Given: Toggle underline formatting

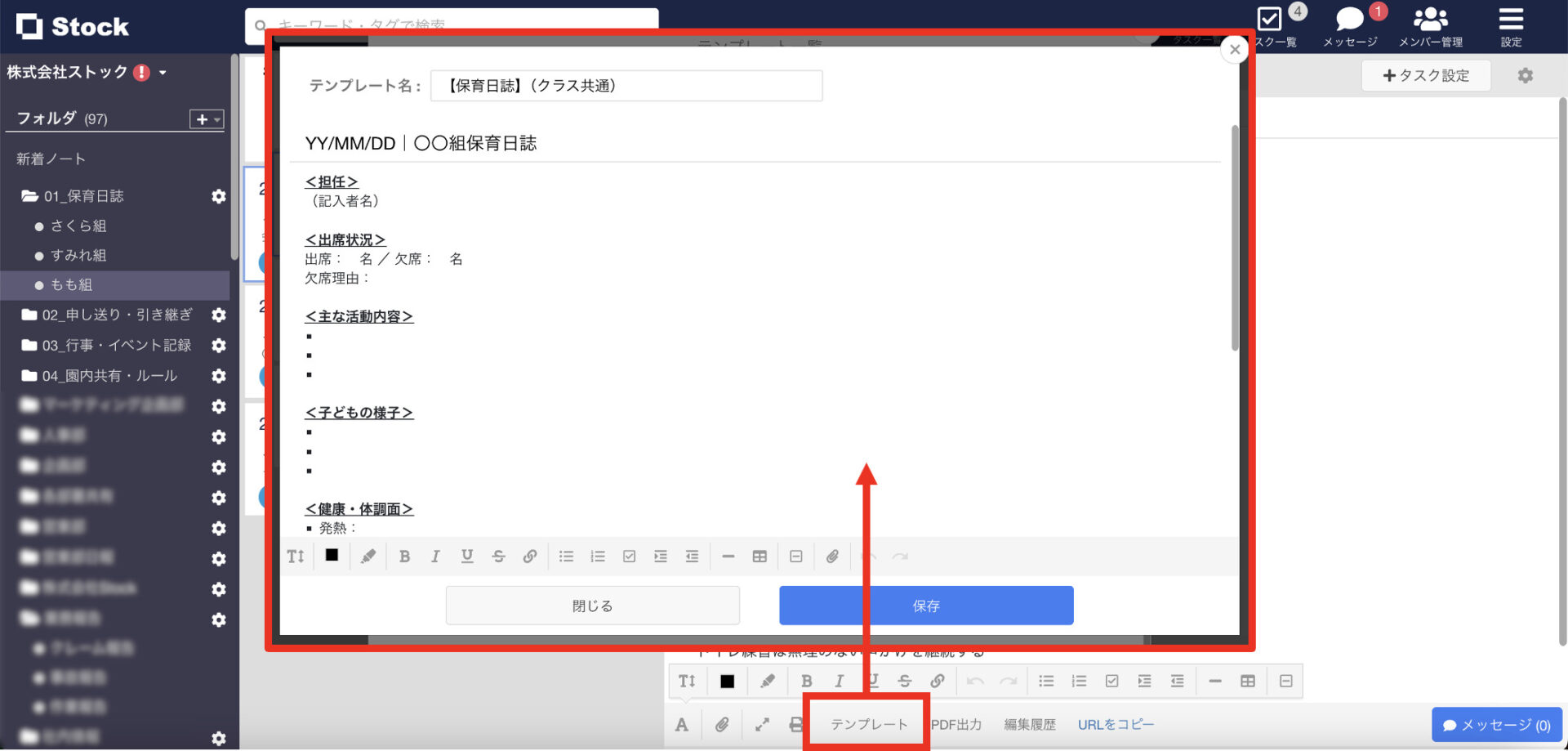Looking at the screenshot, I should (466, 557).
